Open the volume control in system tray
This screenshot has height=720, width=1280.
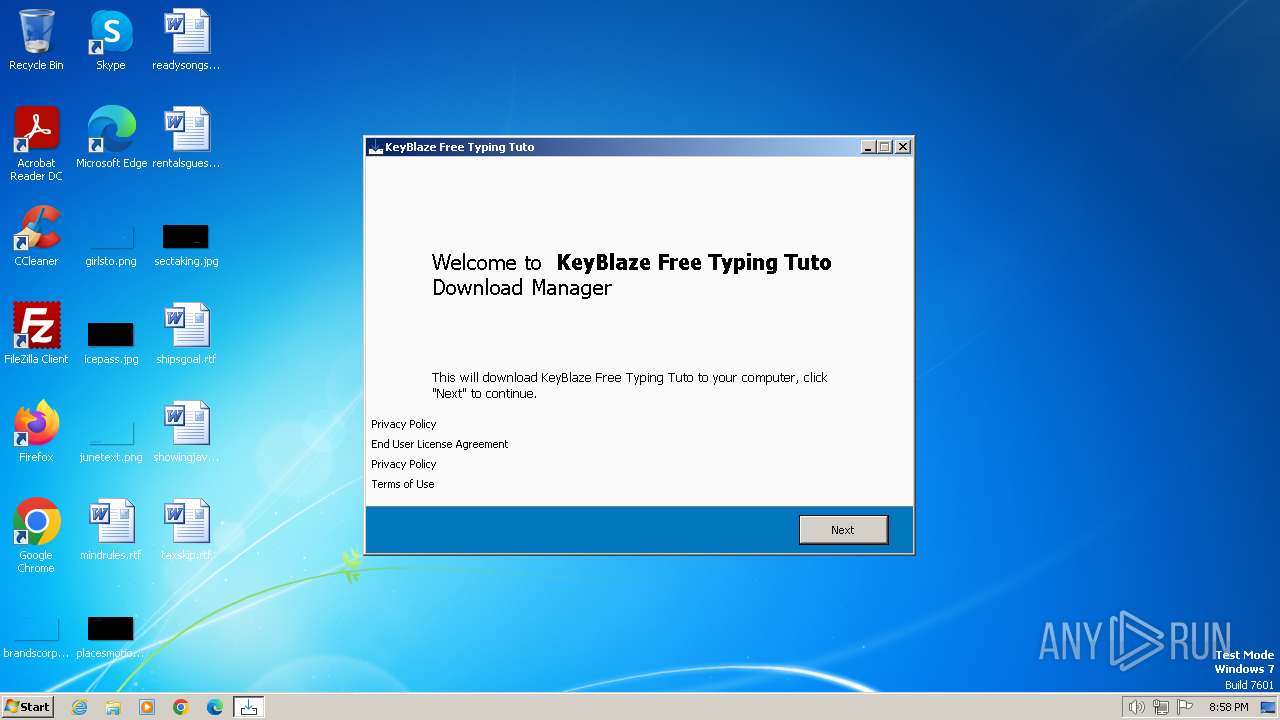point(1136,707)
